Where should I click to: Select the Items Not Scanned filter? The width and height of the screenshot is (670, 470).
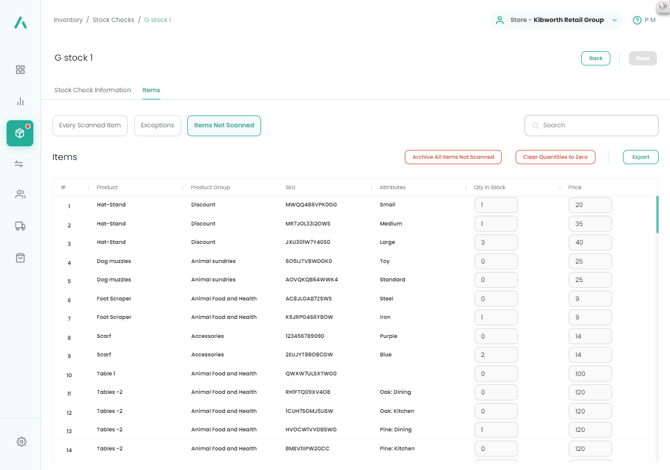pyautogui.click(x=224, y=126)
